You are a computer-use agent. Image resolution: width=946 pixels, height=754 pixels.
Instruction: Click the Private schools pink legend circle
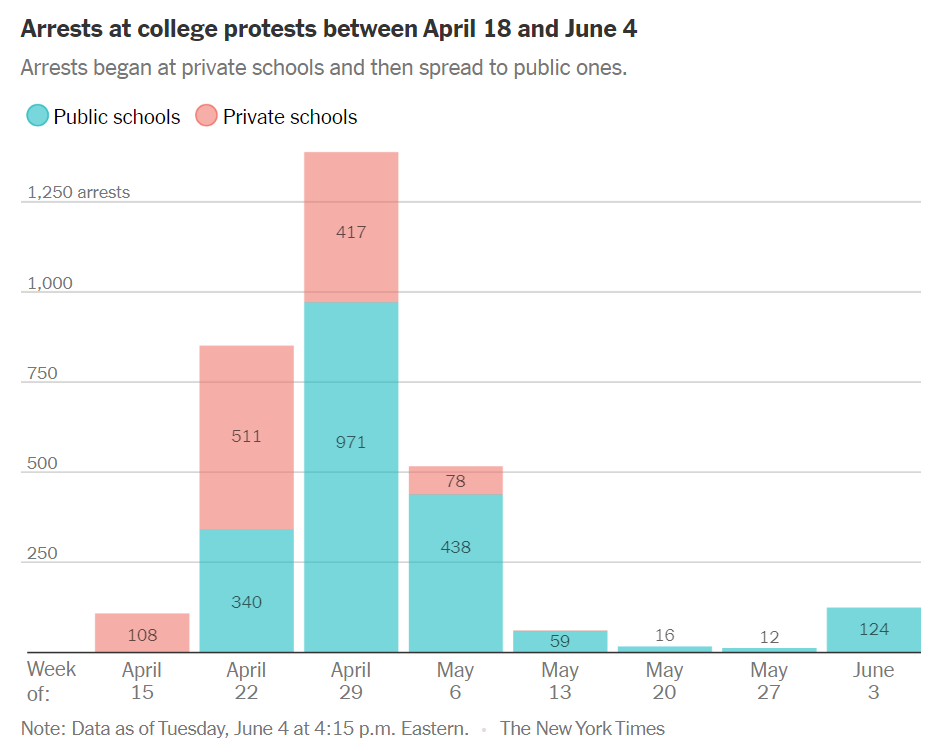point(206,116)
